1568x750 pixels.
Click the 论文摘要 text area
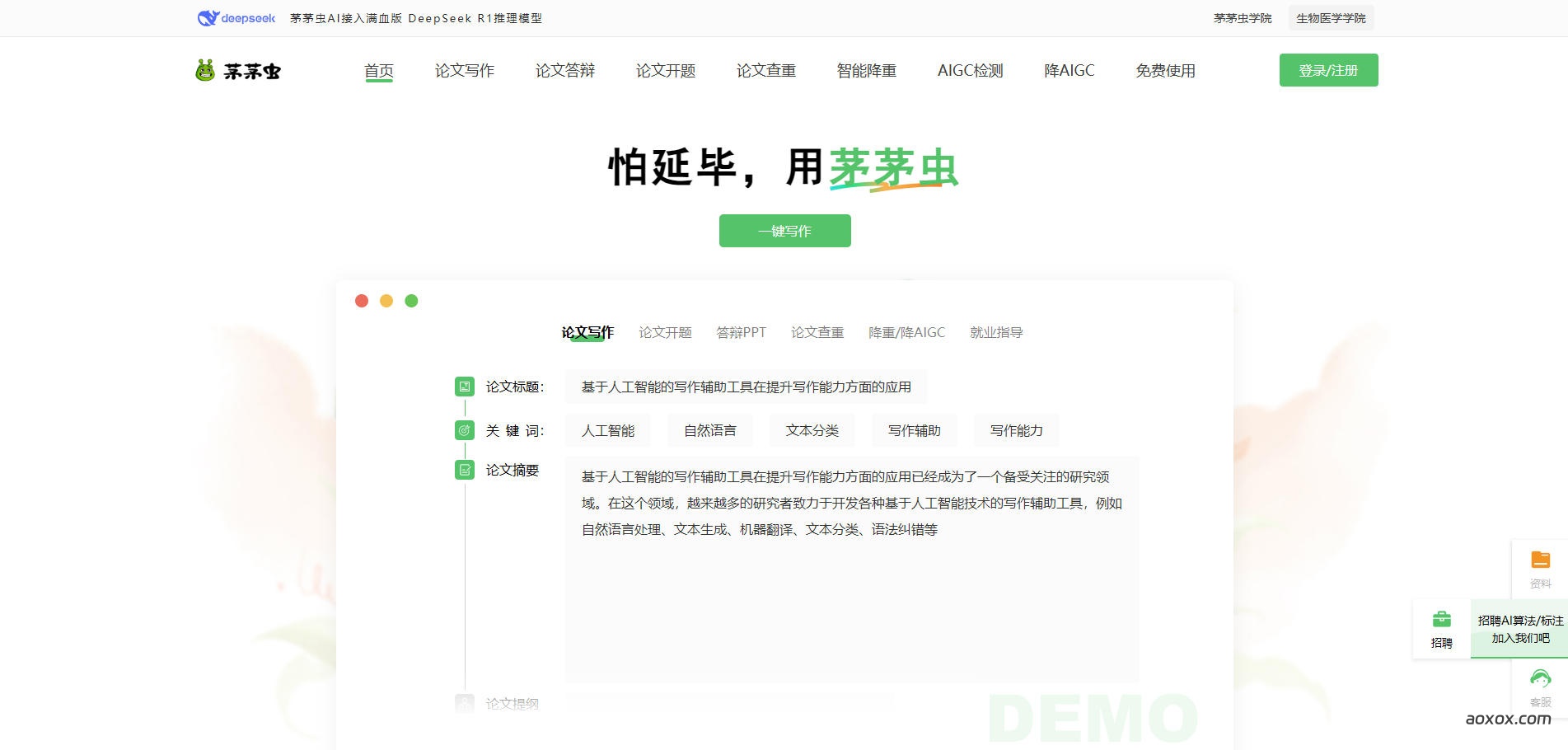(x=852, y=570)
